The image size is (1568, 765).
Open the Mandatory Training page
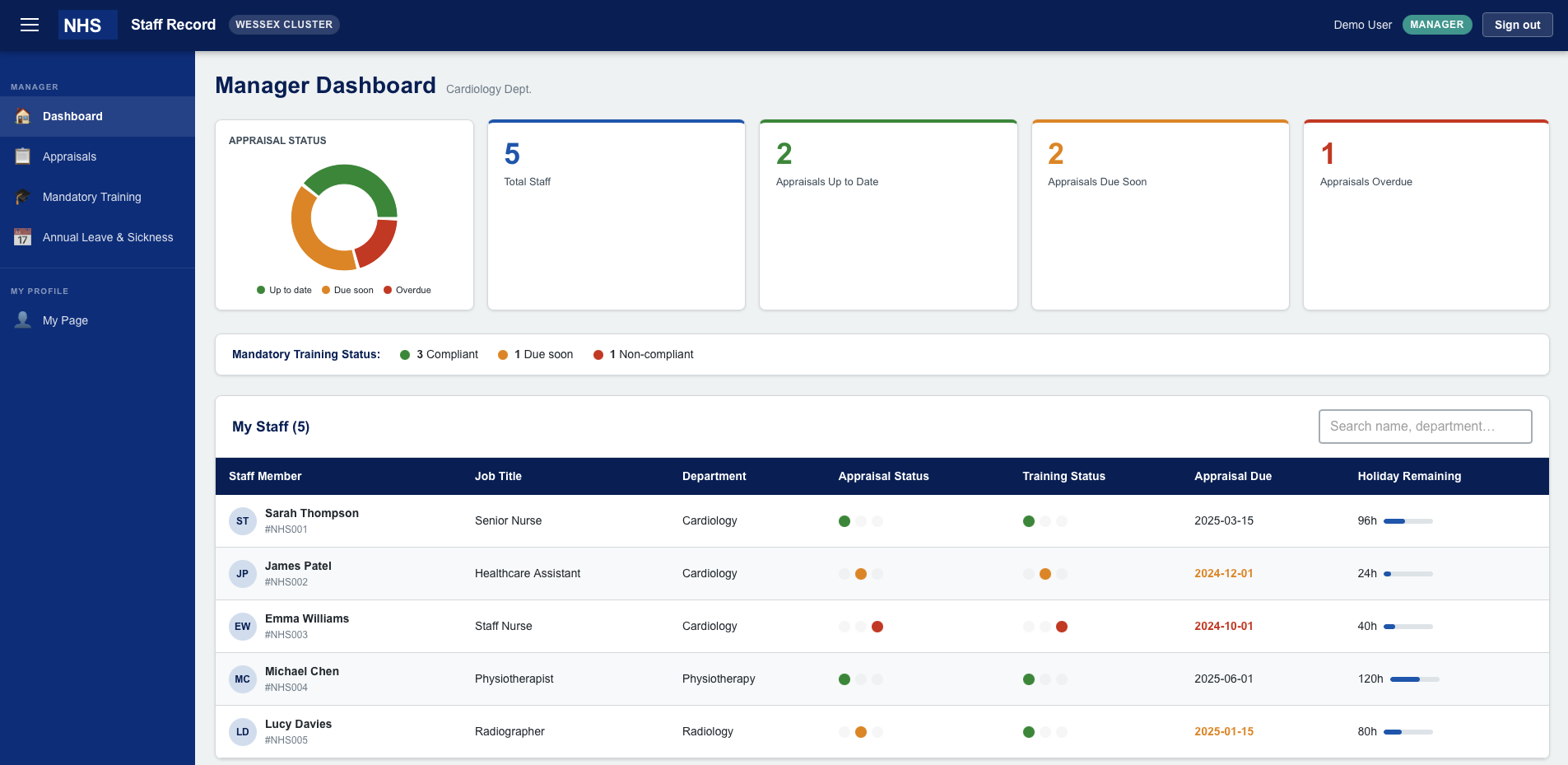tap(91, 197)
